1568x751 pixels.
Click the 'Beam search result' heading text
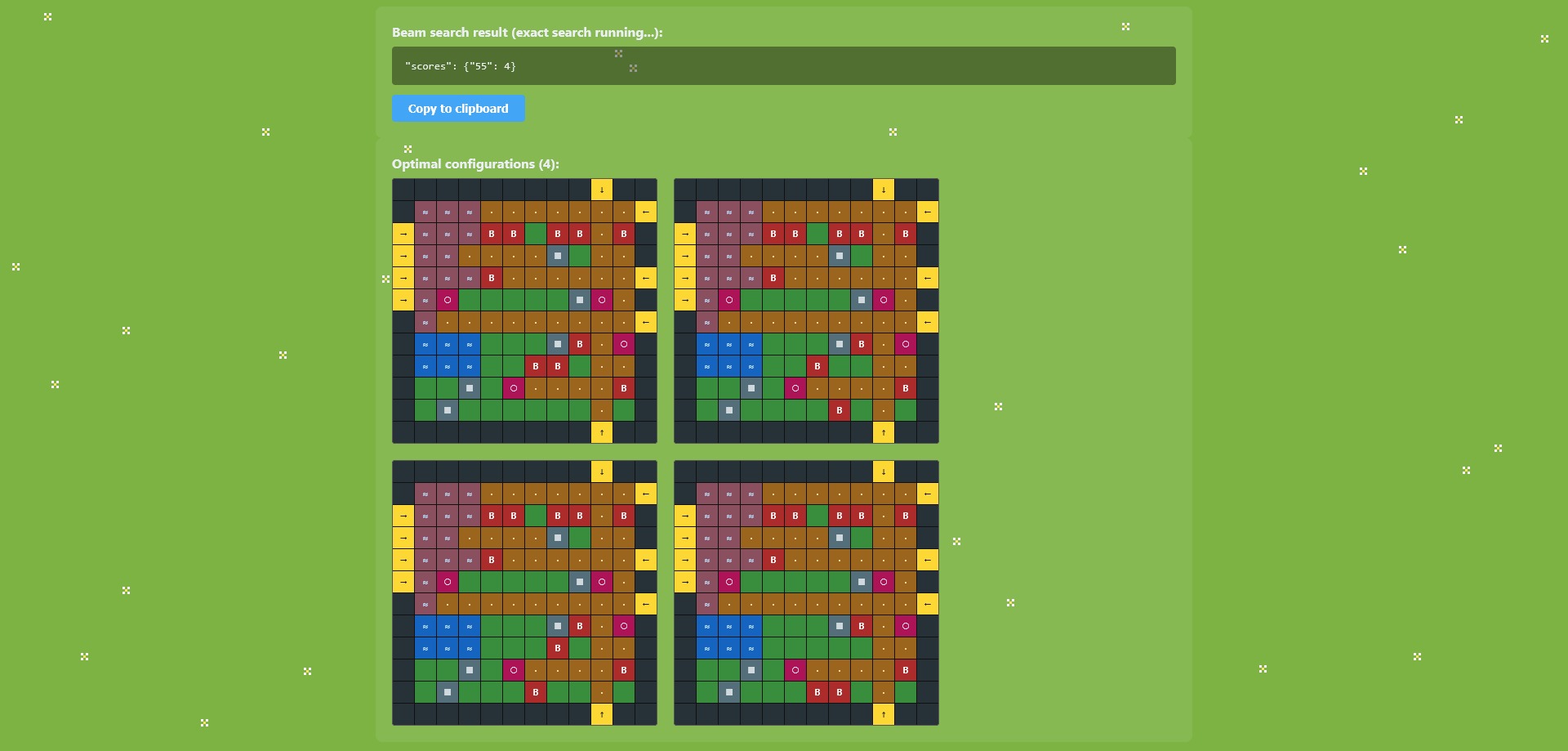pyautogui.click(x=527, y=33)
